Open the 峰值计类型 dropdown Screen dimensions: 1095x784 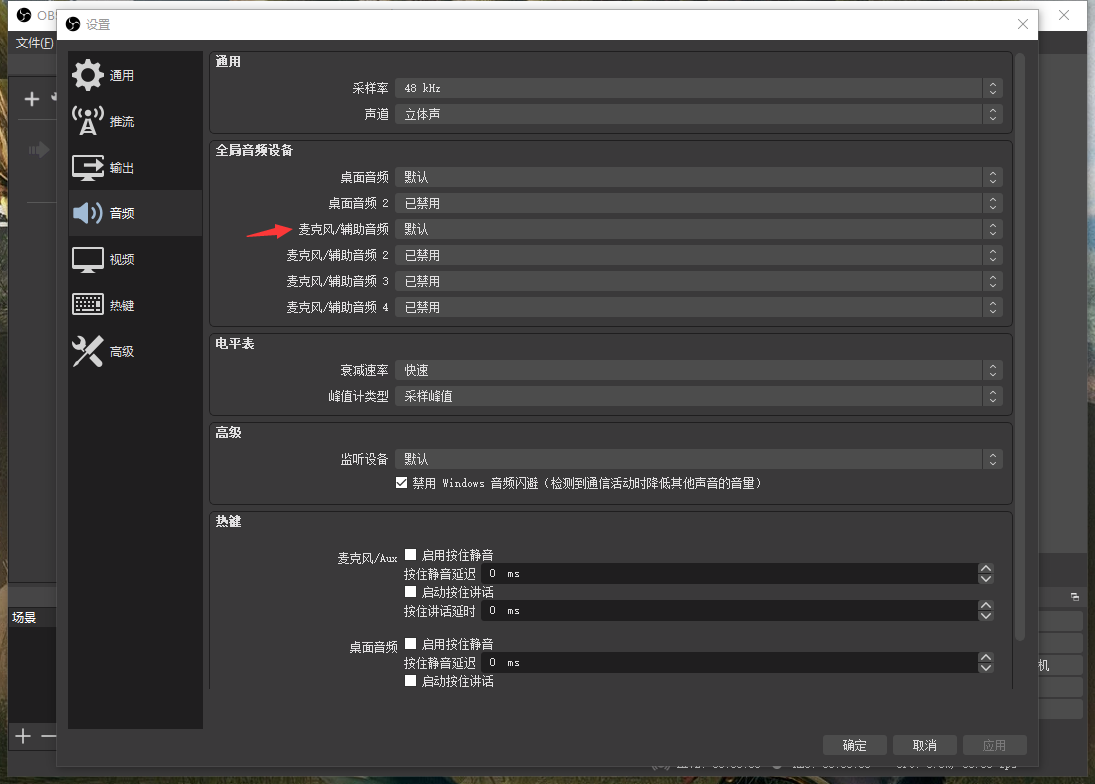pyautogui.click(x=698, y=396)
